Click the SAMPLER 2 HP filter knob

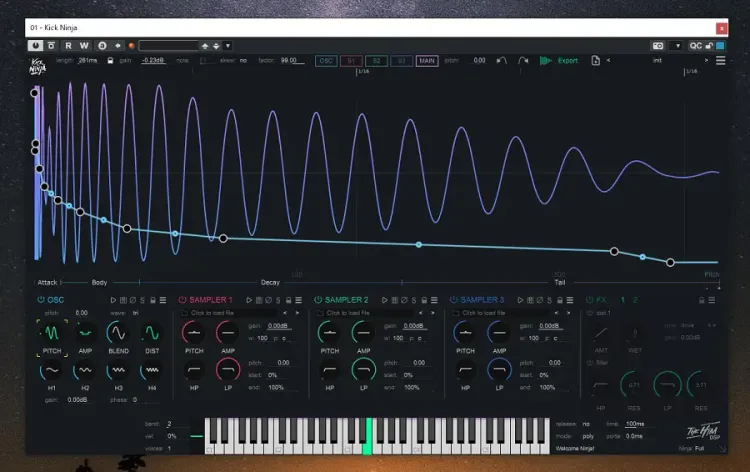point(330,369)
